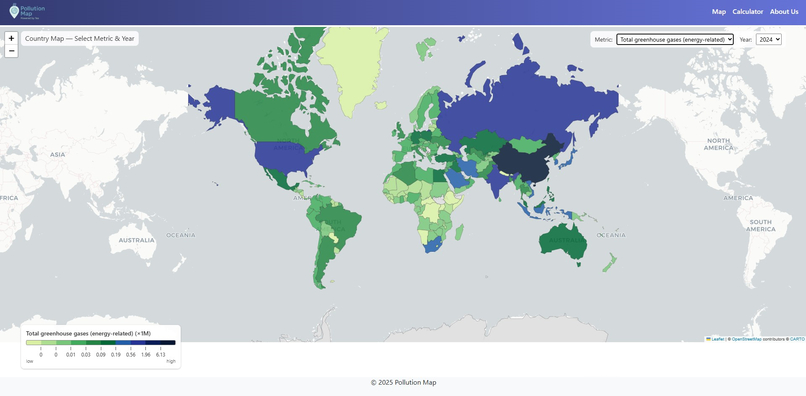Select the 6.13 legend value

pyautogui.click(x=160, y=355)
